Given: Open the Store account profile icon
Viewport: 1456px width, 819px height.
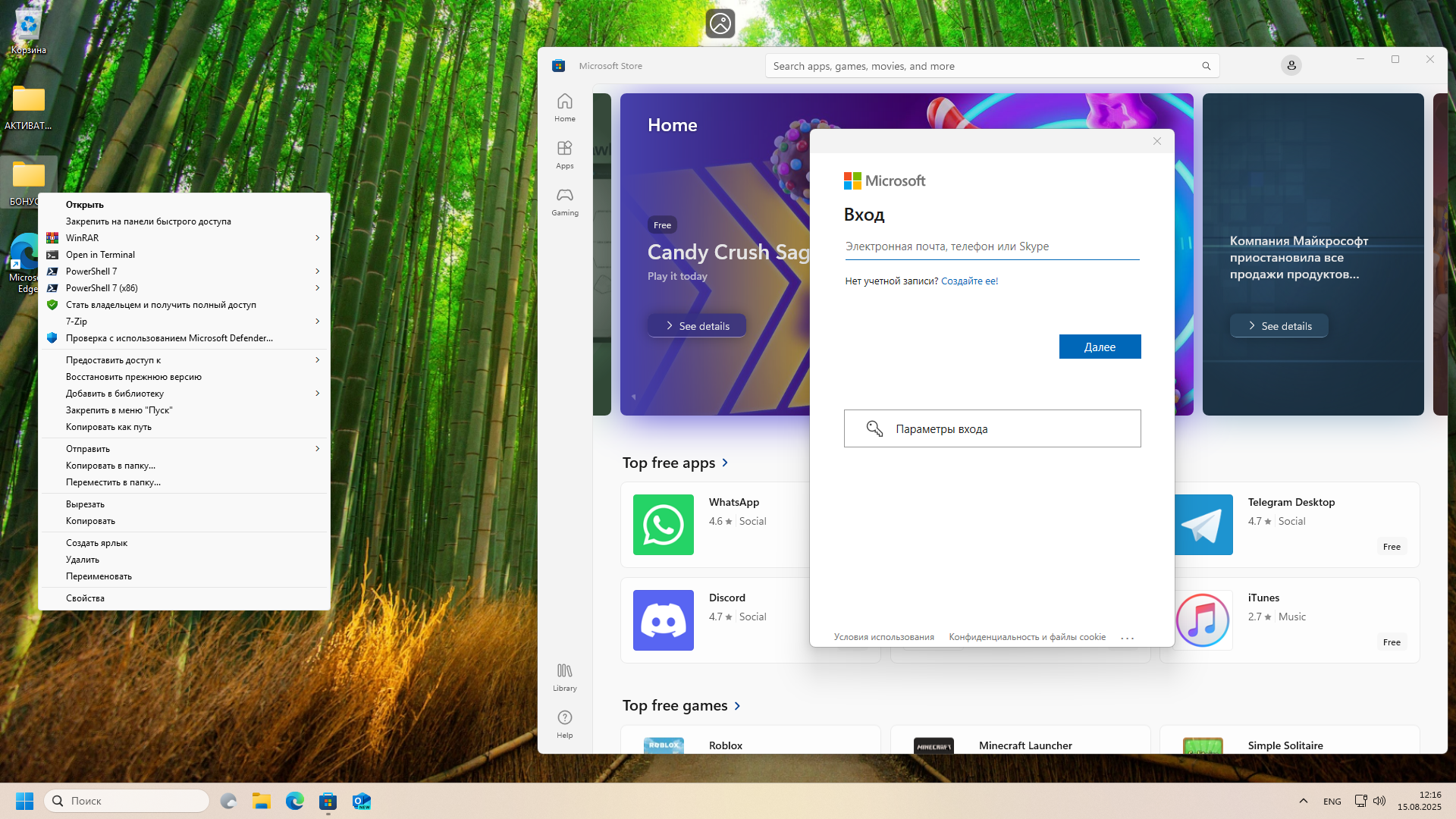Looking at the screenshot, I should (1291, 66).
